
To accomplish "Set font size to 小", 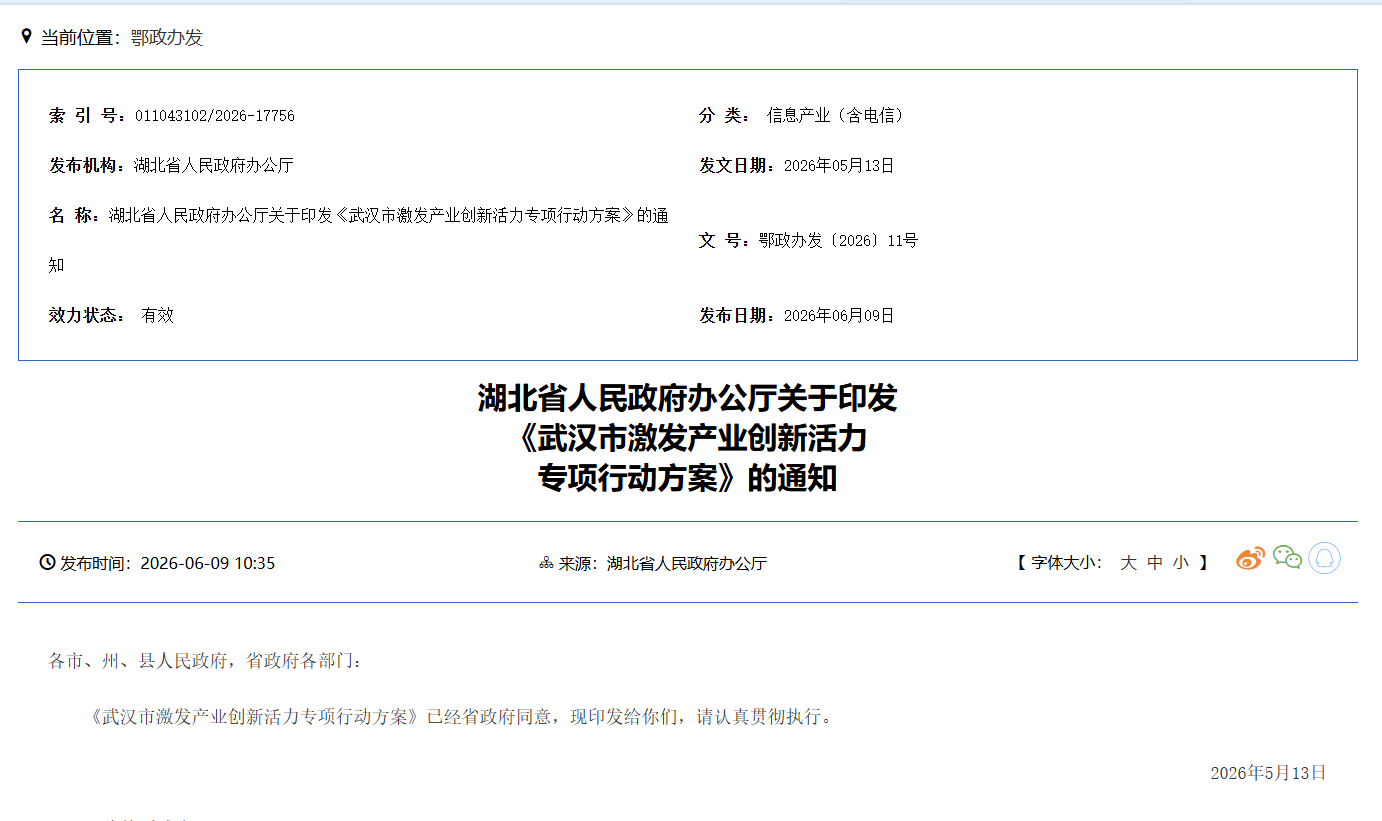I will click(1181, 563).
